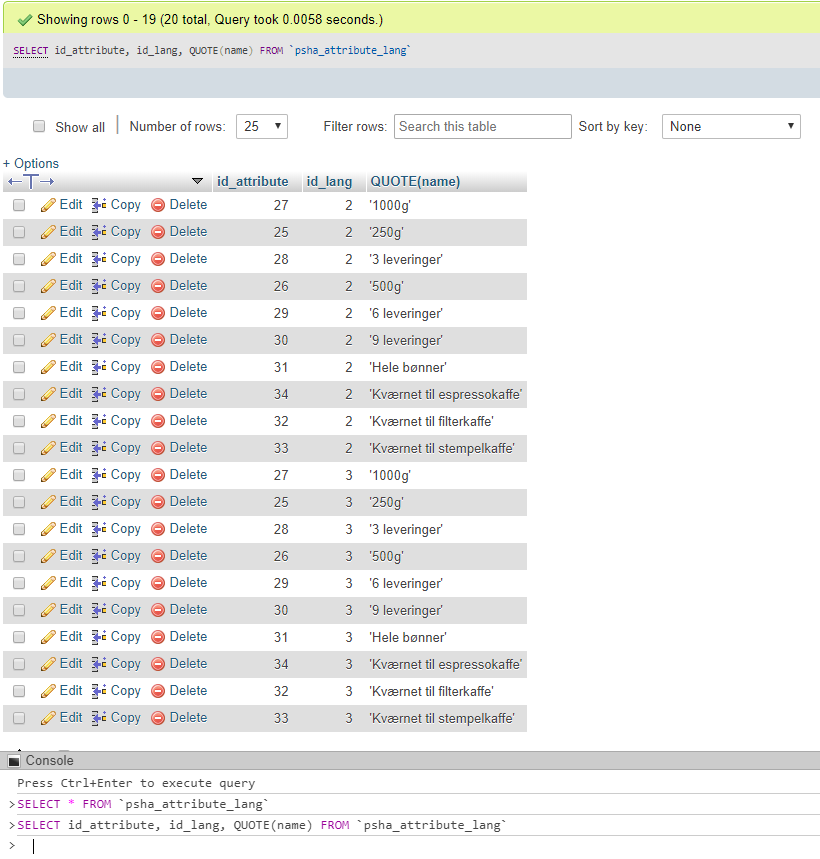
Task: Click the Copy icon for attribute 31 lang 3 row
Action: (99, 637)
